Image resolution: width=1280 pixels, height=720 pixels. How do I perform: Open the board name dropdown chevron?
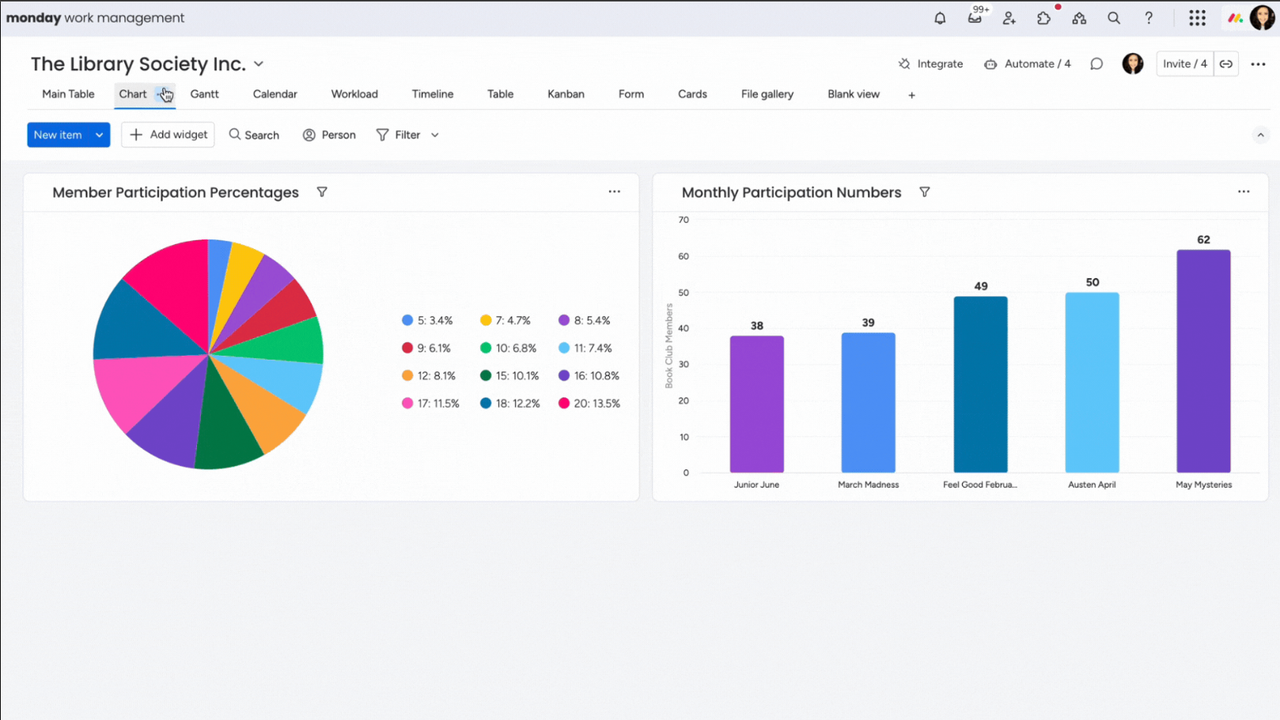258,64
